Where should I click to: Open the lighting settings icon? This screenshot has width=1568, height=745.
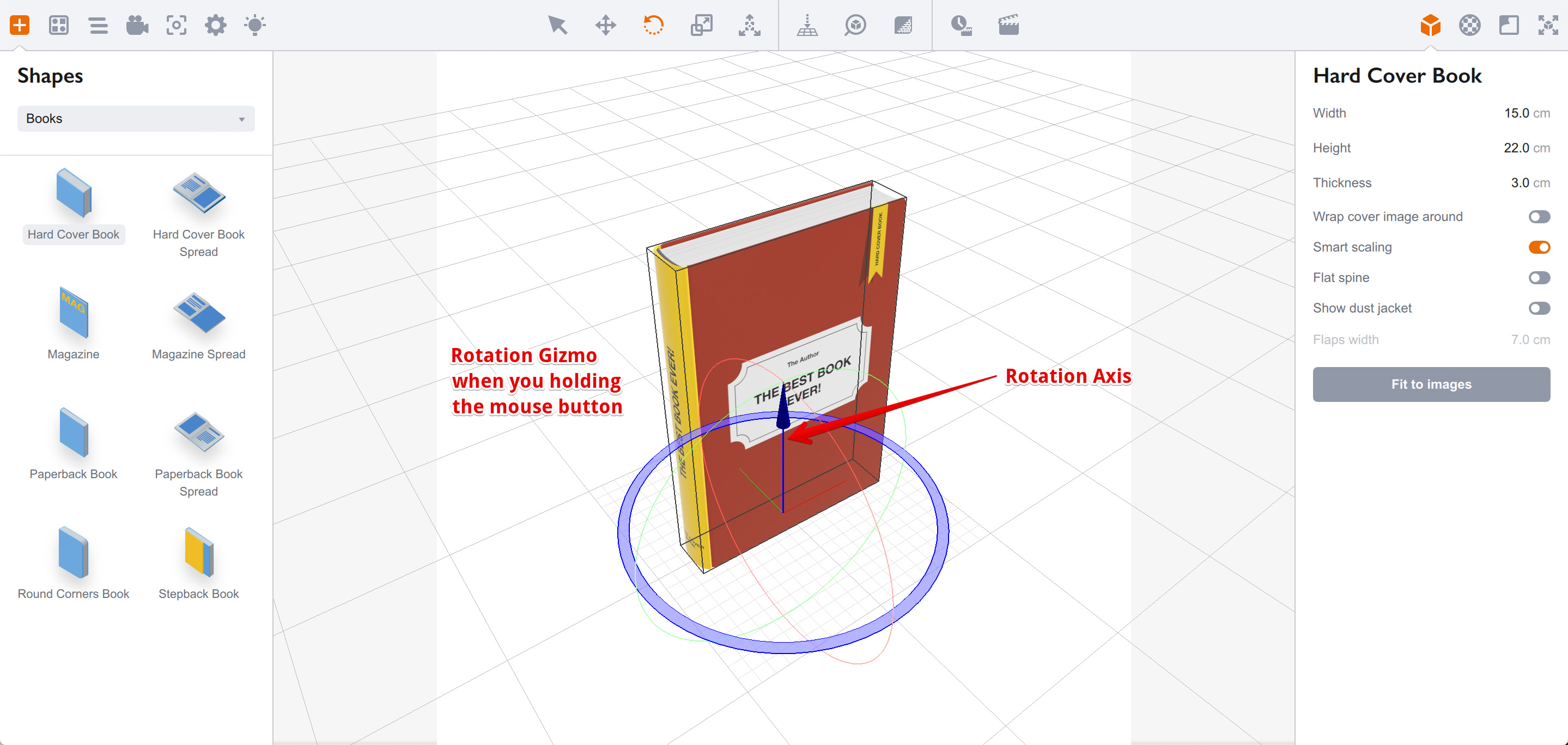click(x=256, y=25)
